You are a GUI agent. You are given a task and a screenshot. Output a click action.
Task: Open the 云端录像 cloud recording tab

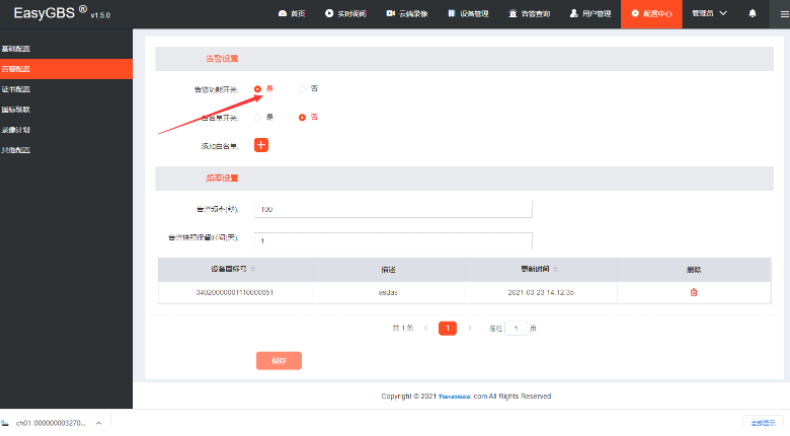(x=407, y=14)
